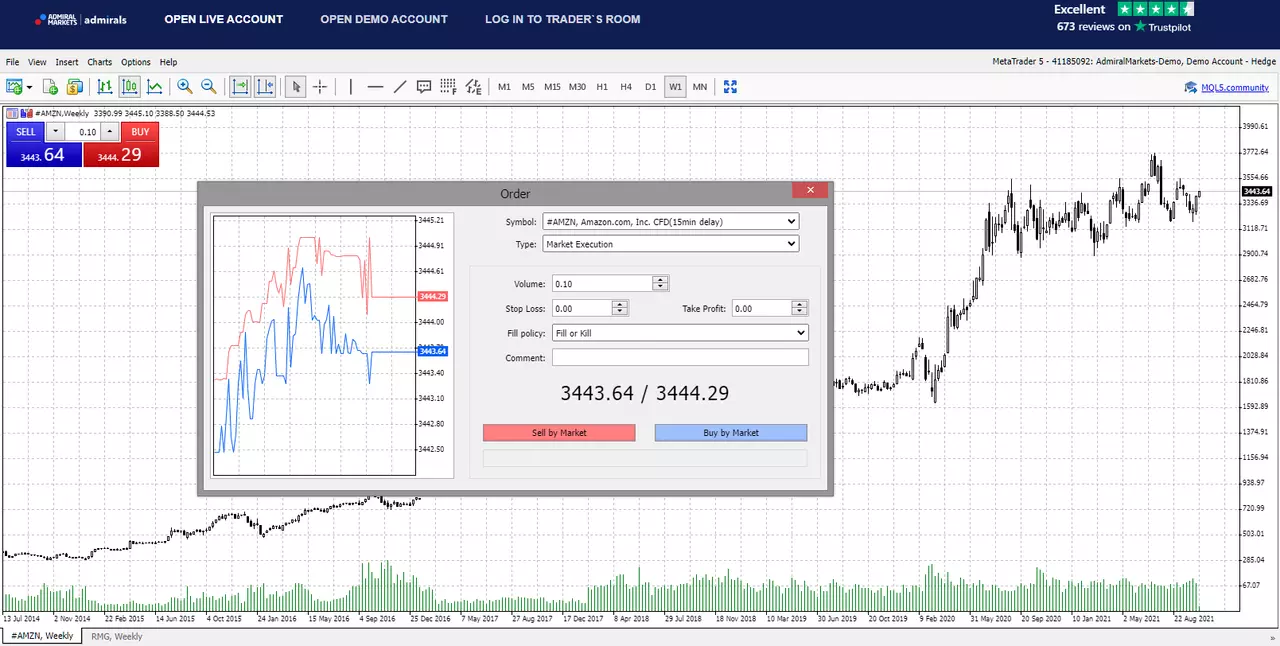Click the Comment text field
1280x646 pixels.
pyautogui.click(x=680, y=358)
